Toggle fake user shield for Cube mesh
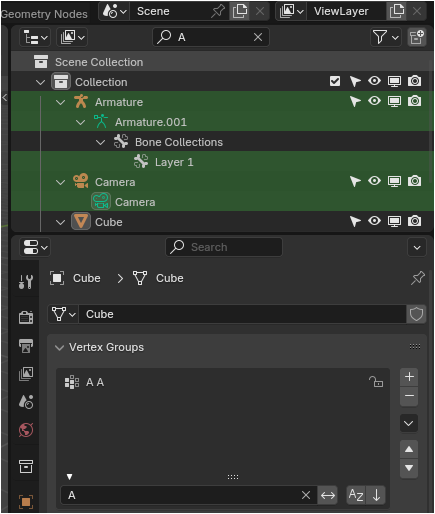 416,314
